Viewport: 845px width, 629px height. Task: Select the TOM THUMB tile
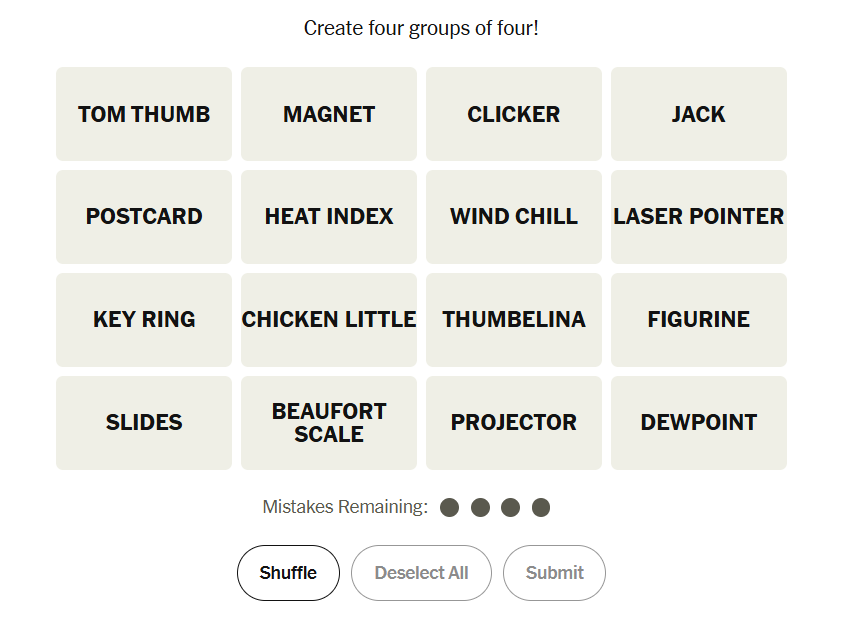click(144, 114)
